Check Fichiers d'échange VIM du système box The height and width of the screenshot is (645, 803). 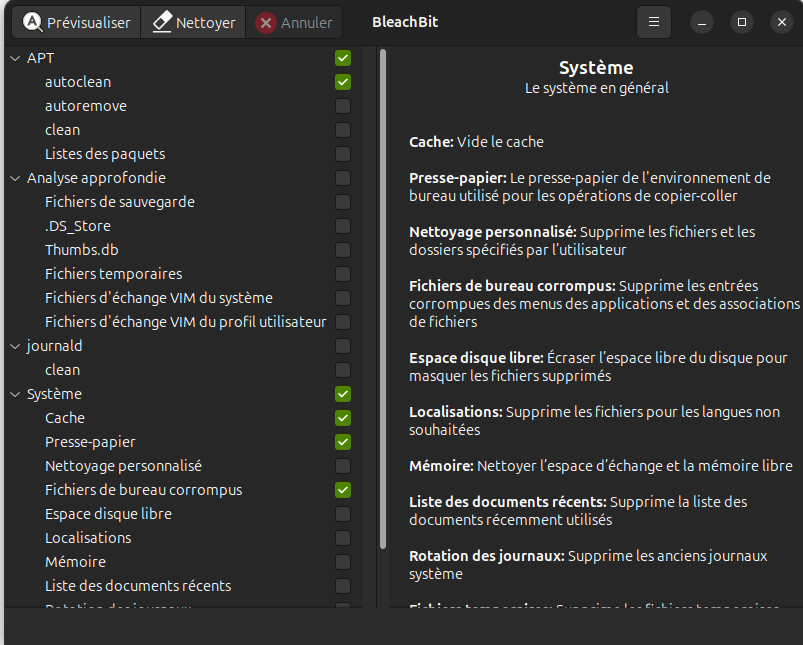click(x=343, y=298)
